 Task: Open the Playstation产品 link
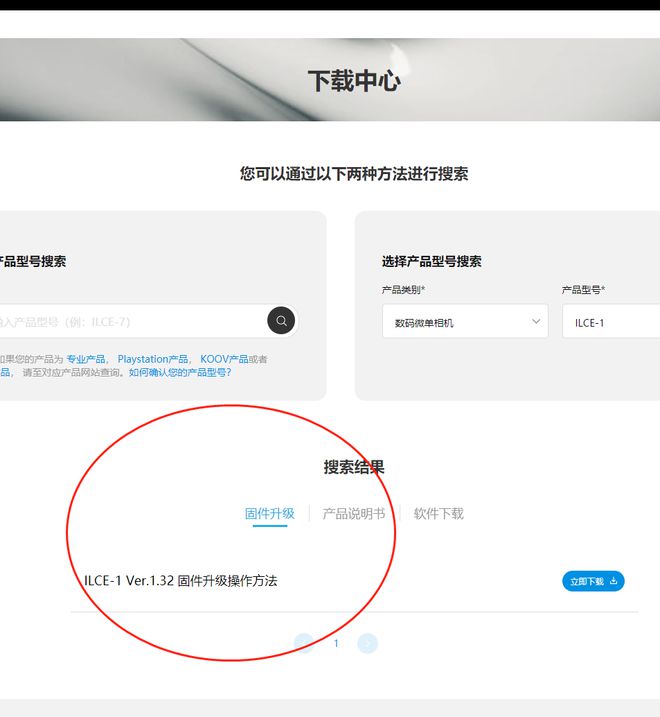click(153, 359)
